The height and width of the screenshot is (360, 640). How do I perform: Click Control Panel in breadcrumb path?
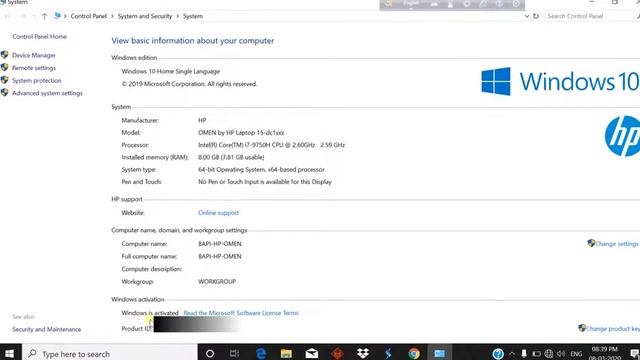coord(89,16)
